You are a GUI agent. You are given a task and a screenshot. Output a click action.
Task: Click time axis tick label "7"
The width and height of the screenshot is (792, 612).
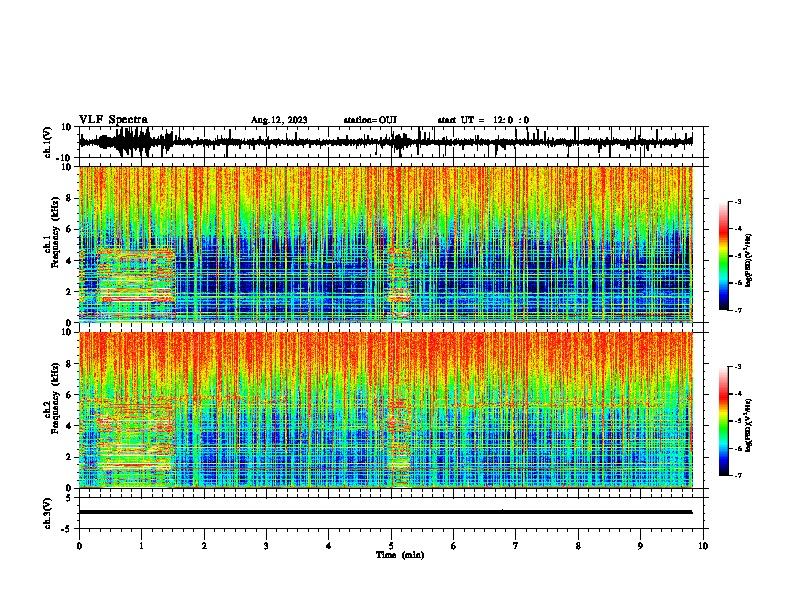coord(516,546)
